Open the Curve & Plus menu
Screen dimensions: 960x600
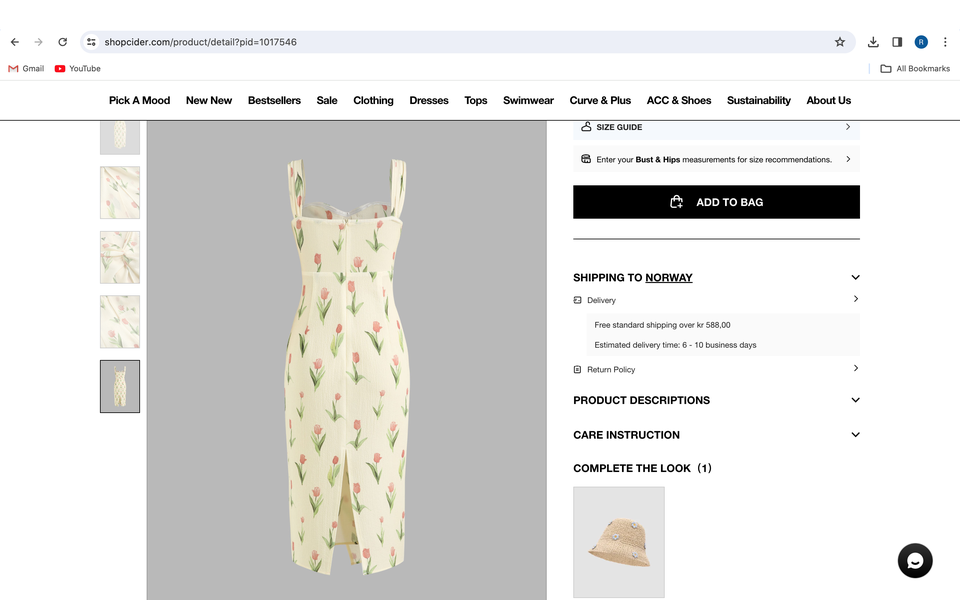coord(600,100)
